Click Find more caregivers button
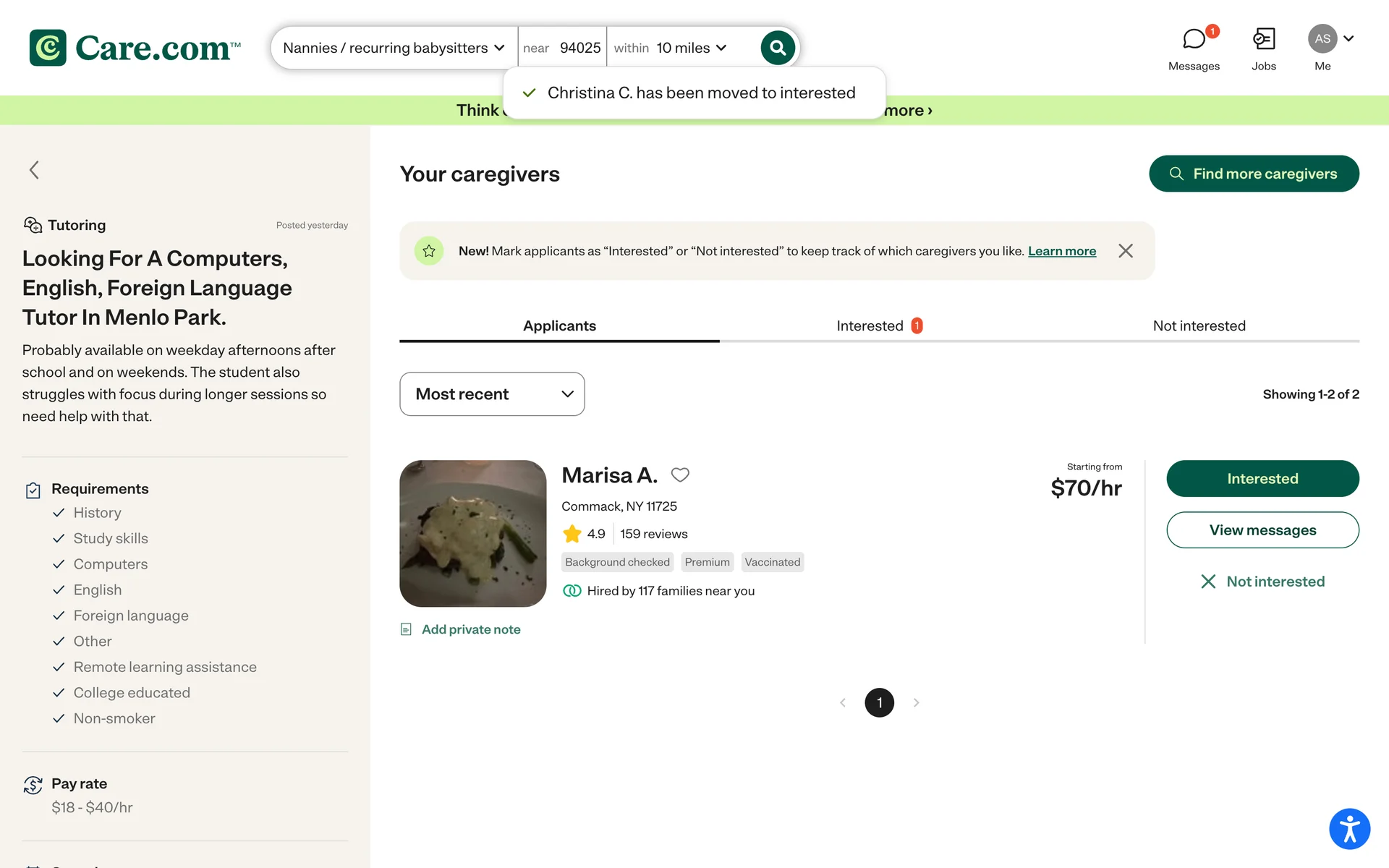Viewport: 1389px width, 868px height. [1254, 174]
